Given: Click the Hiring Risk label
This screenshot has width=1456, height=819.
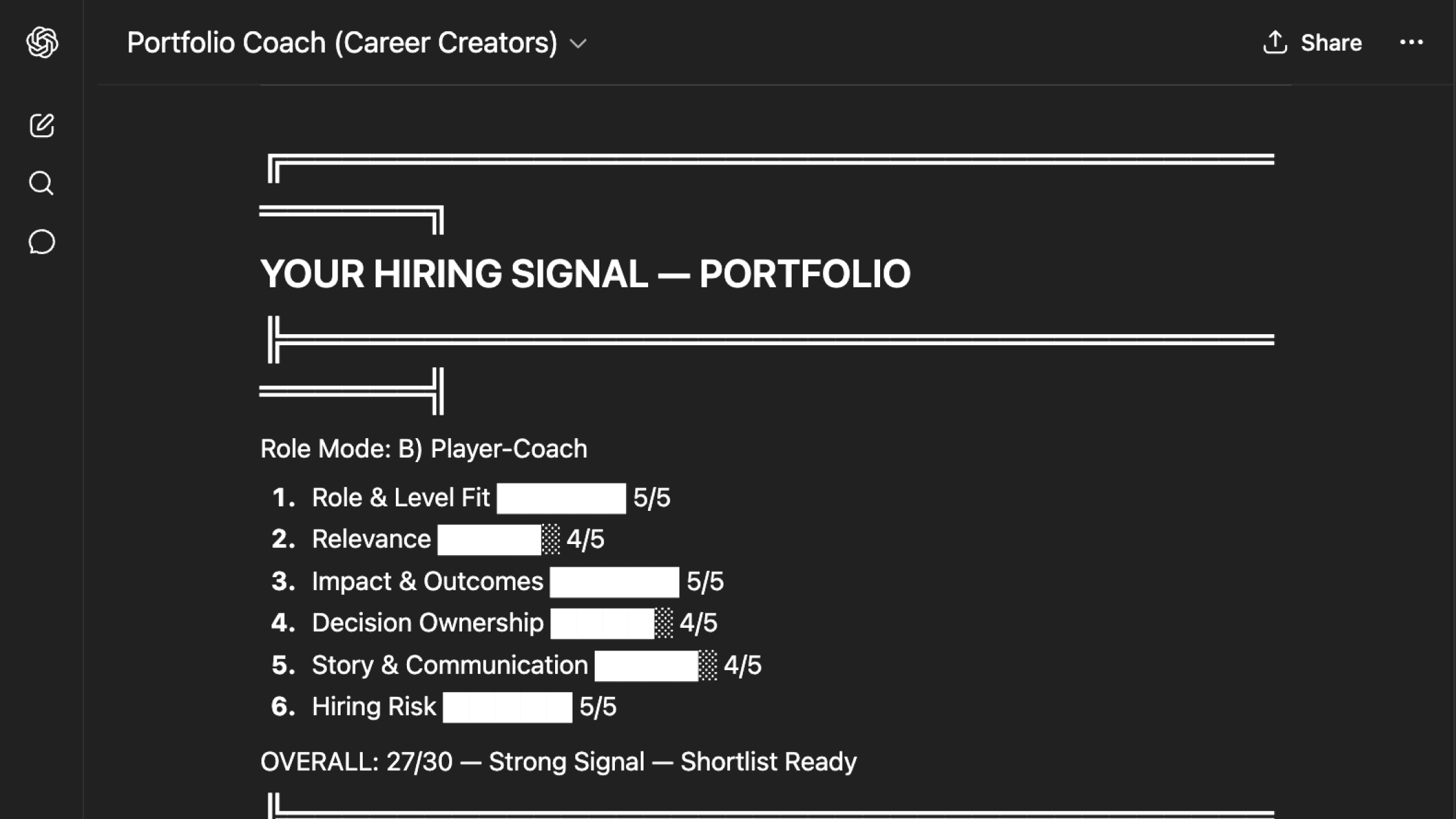Looking at the screenshot, I should (374, 707).
